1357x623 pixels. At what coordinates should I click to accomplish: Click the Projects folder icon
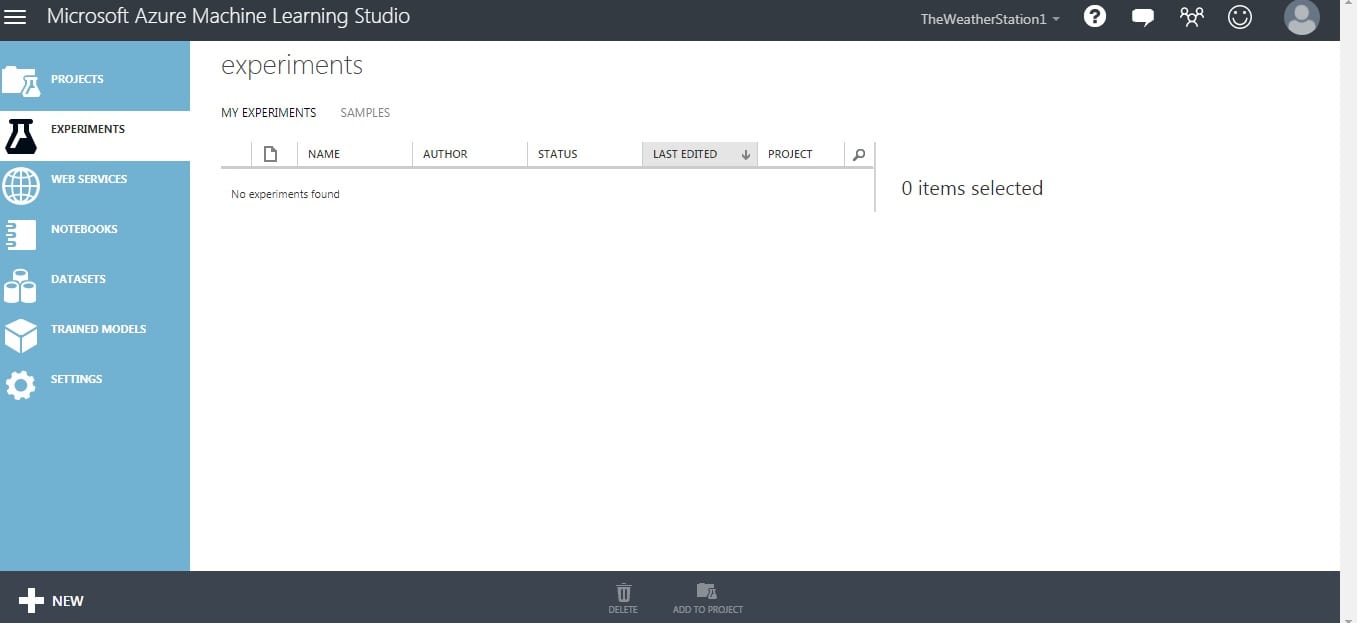tap(21, 81)
